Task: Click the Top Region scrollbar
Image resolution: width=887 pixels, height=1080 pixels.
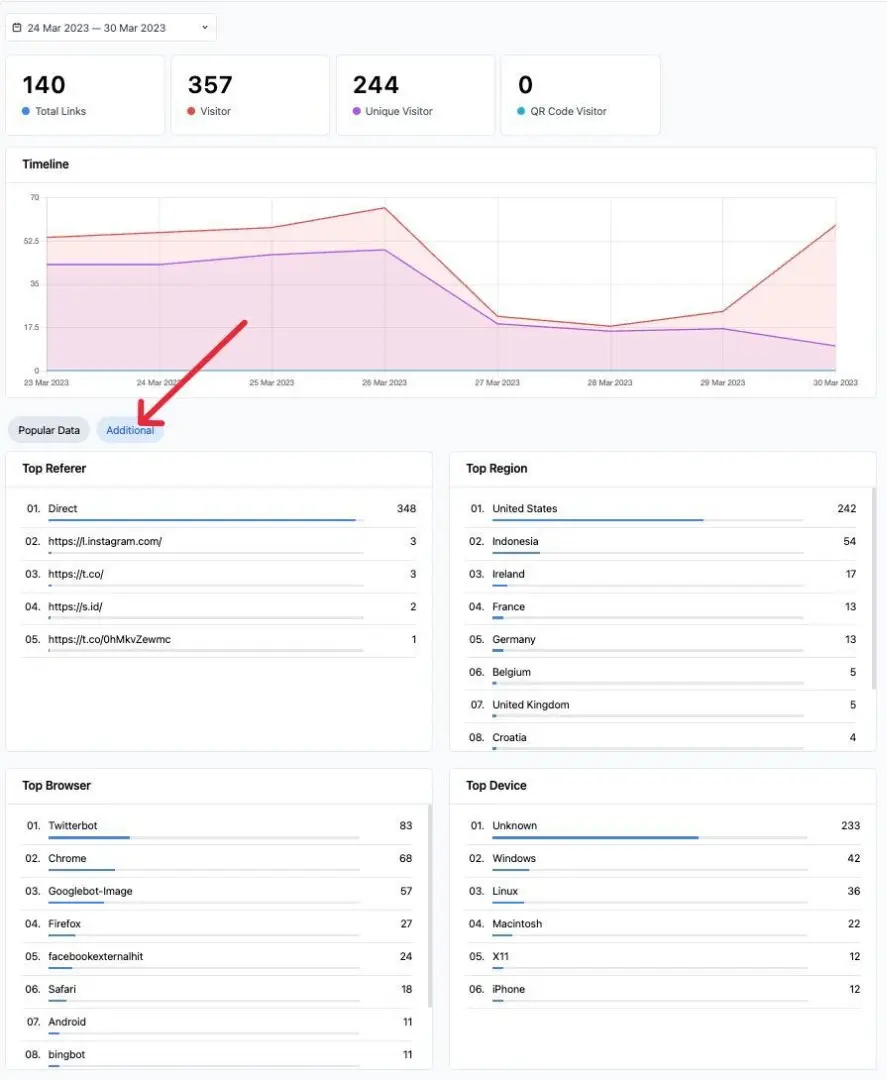Action: [x=873, y=590]
